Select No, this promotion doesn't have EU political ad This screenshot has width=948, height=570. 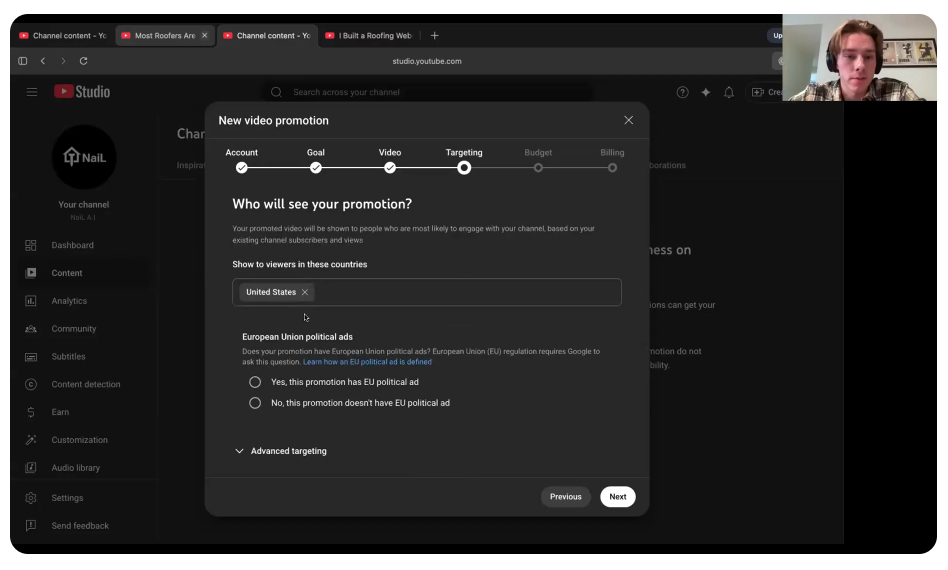255,403
